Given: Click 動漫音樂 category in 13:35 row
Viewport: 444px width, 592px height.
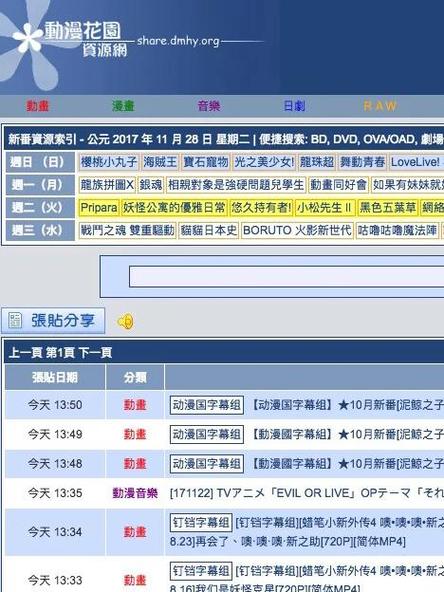Looking at the screenshot, I should 135,493.
